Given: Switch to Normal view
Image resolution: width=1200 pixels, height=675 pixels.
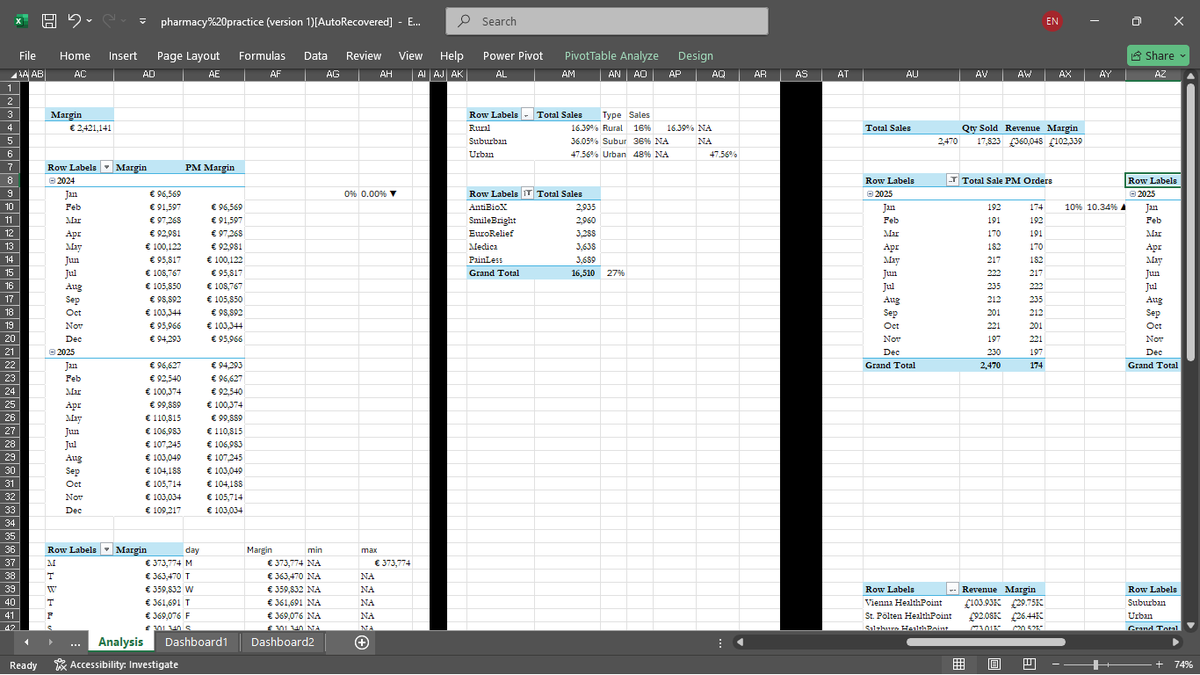Looking at the screenshot, I should [959, 664].
